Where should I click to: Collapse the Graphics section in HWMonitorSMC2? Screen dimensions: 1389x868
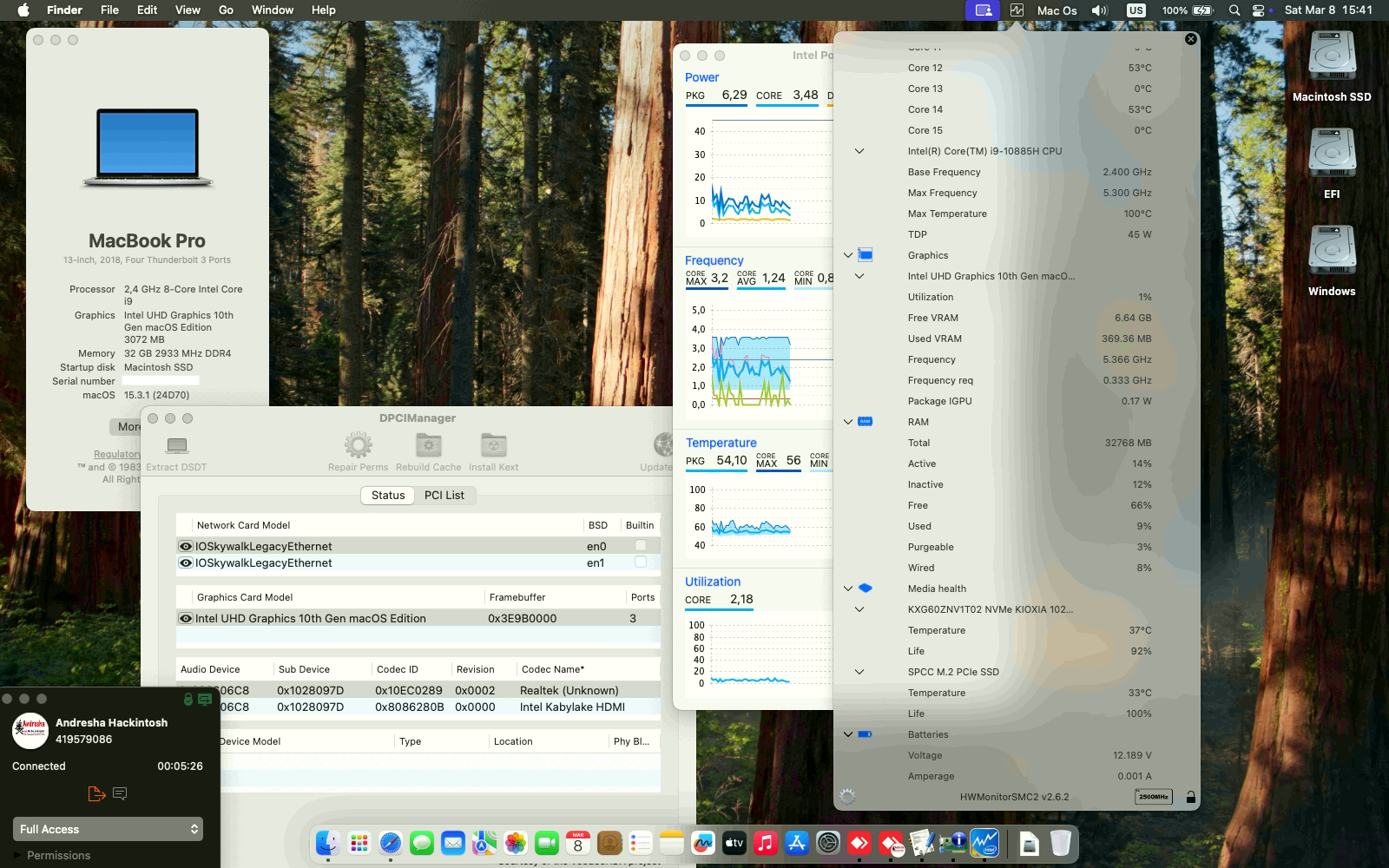(847, 254)
